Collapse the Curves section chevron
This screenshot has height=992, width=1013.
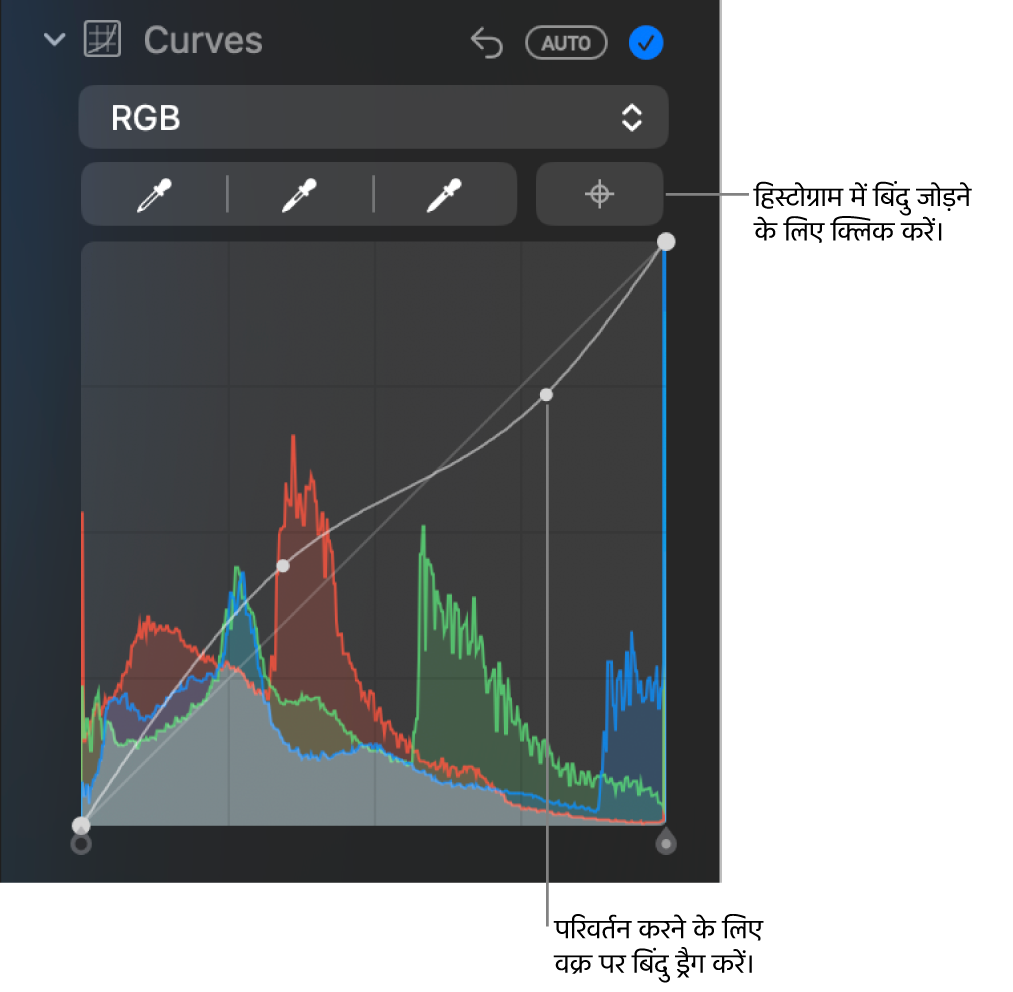coord(54,40)
